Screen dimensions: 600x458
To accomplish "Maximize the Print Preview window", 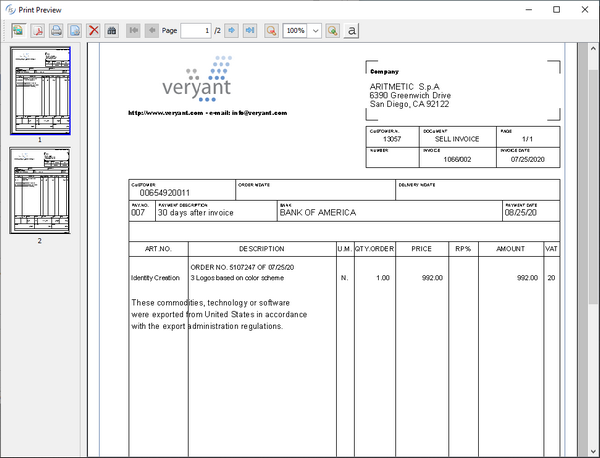I will point(557,10).
